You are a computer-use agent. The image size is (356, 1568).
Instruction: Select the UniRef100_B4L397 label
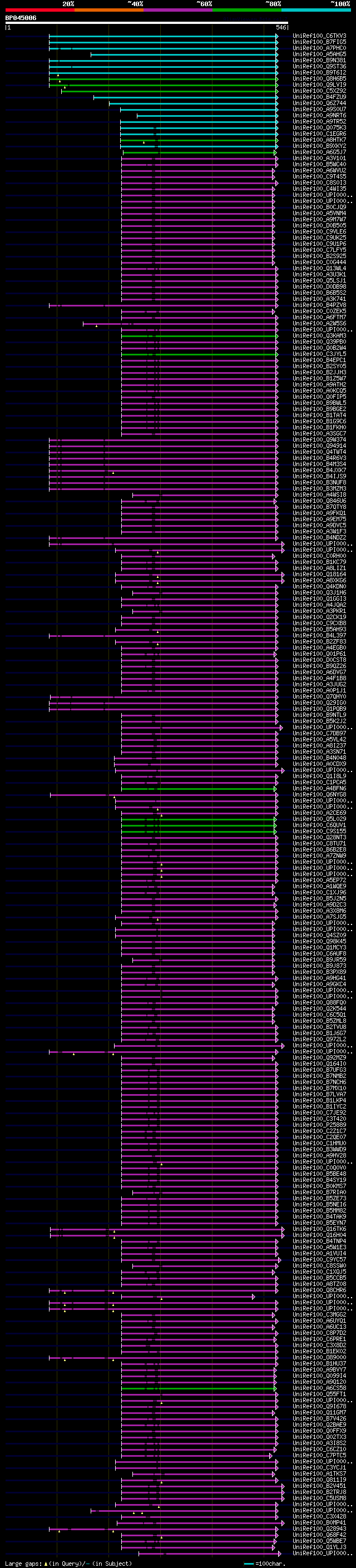[x=319, y=635]
